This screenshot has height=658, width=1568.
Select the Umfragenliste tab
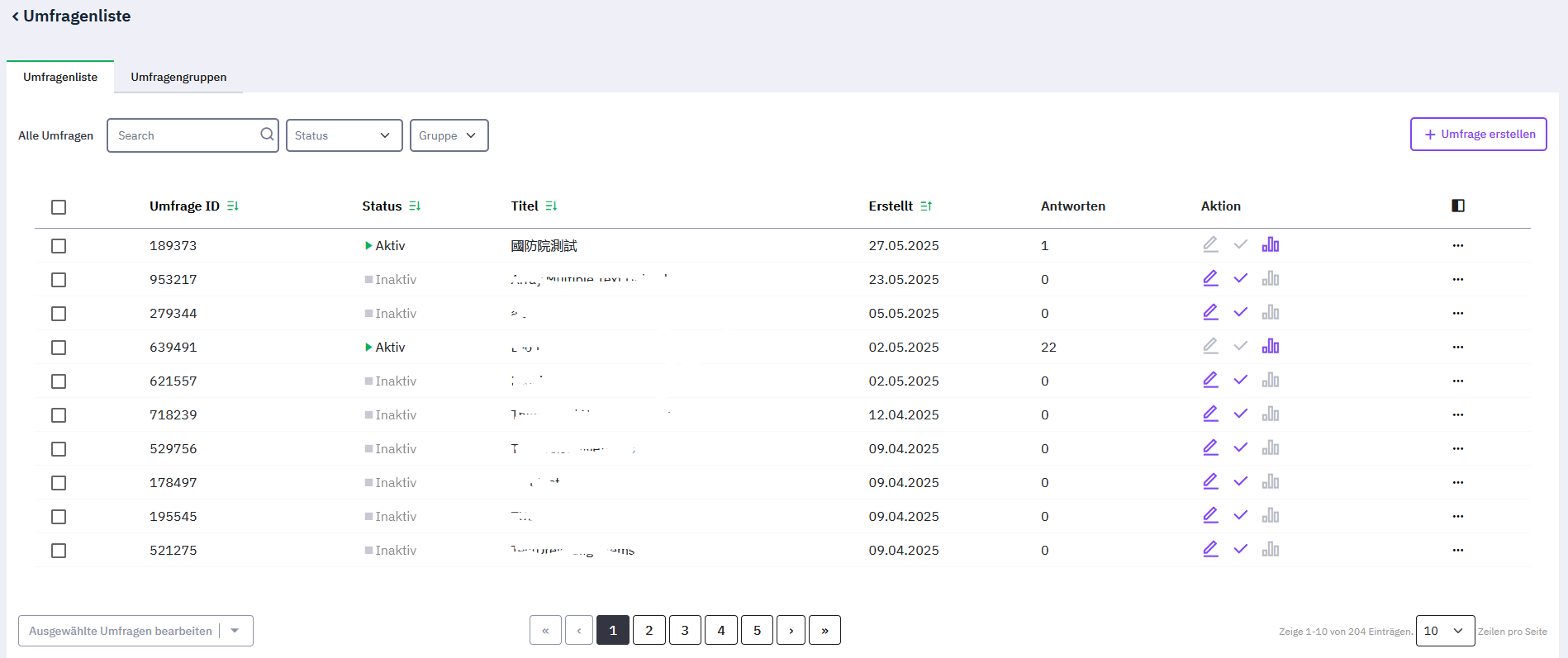pos(60,77)
